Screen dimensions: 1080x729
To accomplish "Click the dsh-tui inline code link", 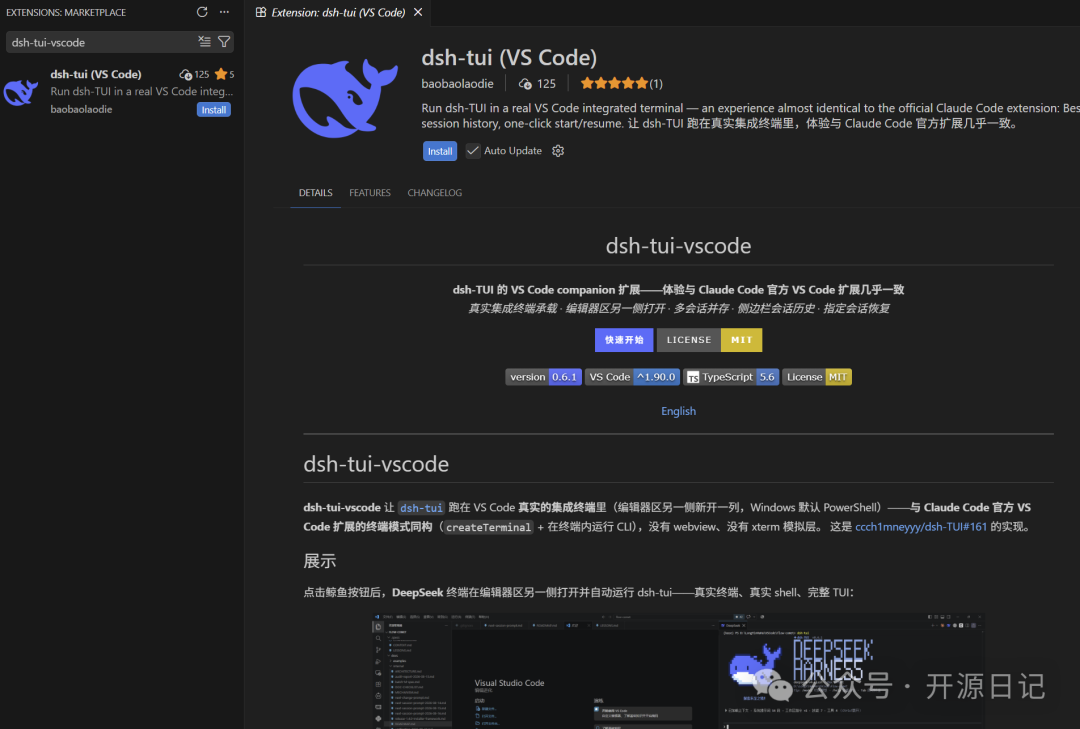I will [x=421, y=508].
